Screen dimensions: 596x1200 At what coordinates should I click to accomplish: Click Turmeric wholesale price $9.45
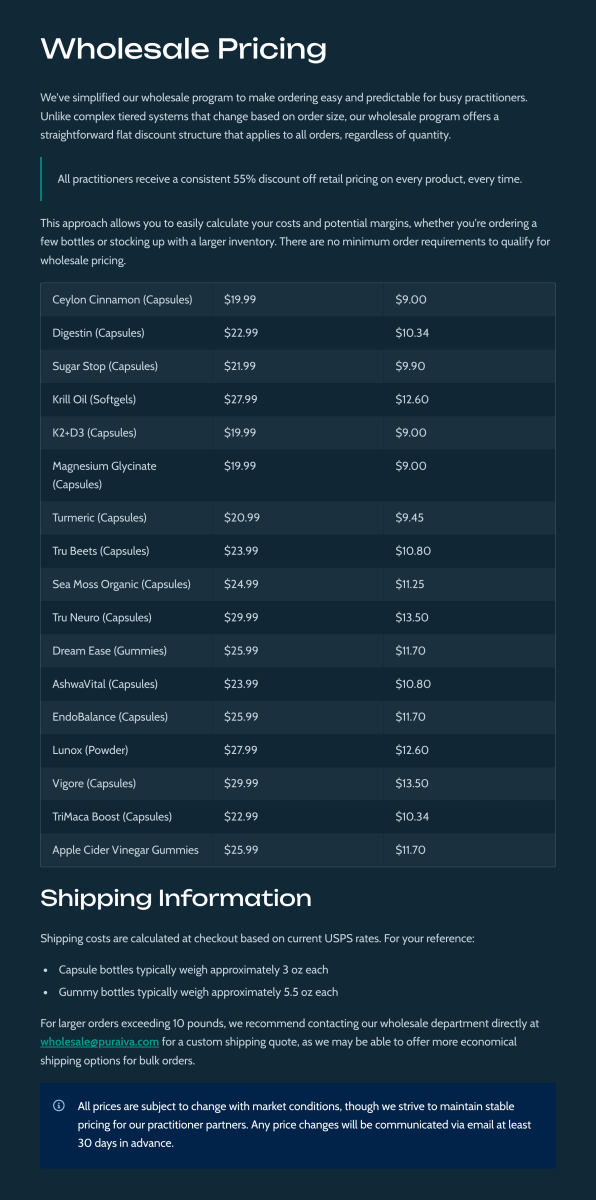coord(411,518)
